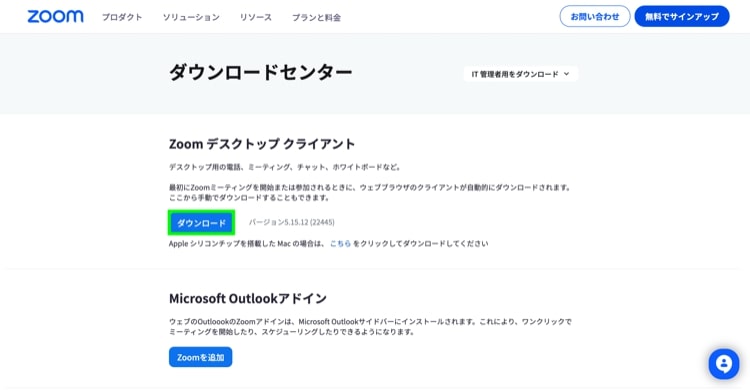This screenshot has width=750, height=390.
Task: Click the お問い合わせ button
Action: point(595,16)
